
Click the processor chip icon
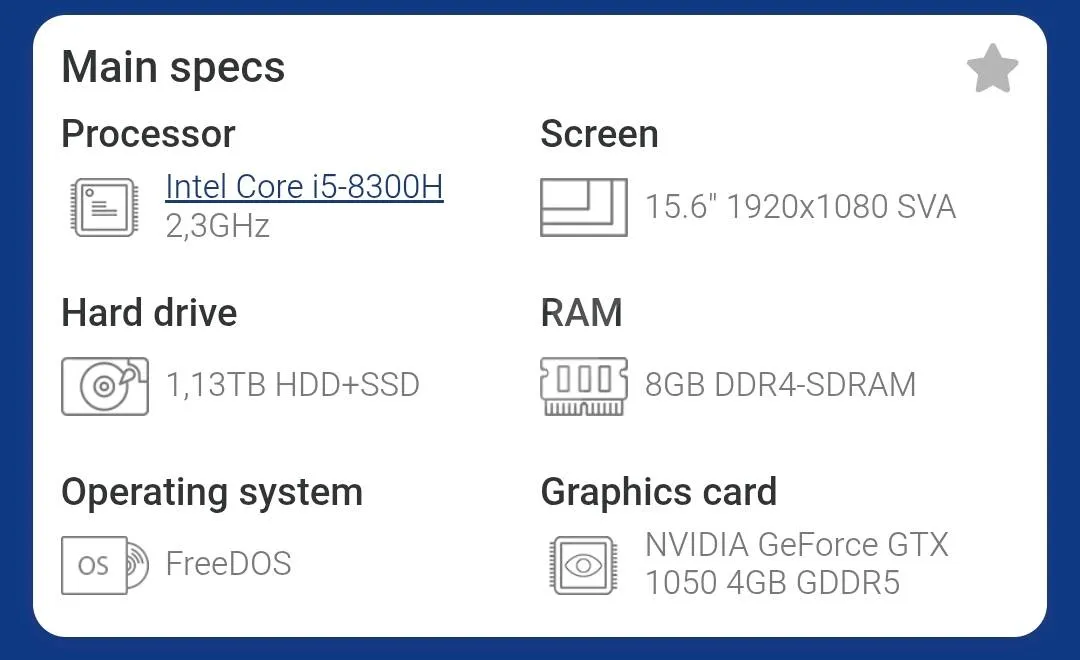(105, 207)
